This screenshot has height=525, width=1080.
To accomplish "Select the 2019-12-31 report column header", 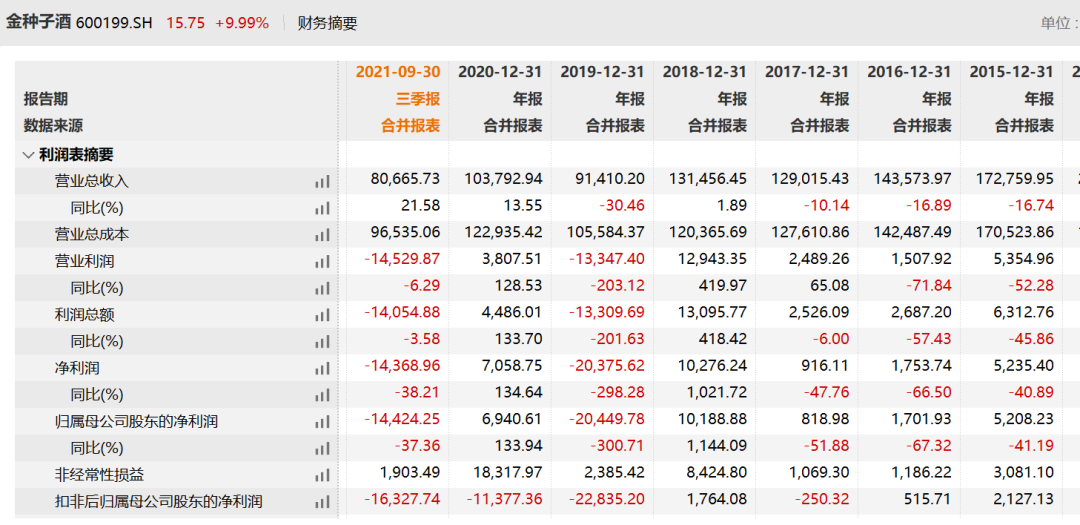I will point(603,72).
